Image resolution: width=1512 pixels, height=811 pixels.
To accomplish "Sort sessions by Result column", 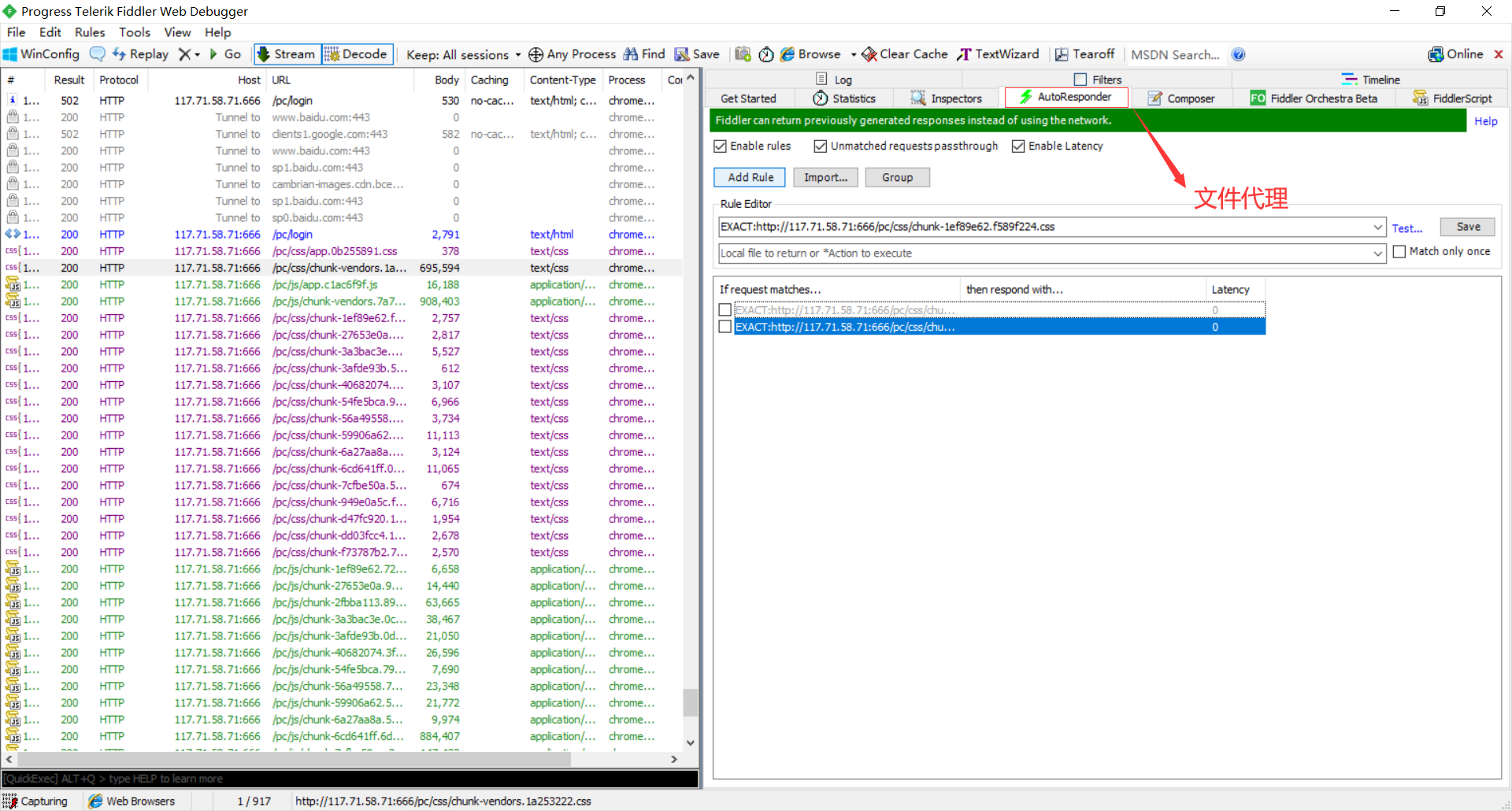I will click(69, 80).
